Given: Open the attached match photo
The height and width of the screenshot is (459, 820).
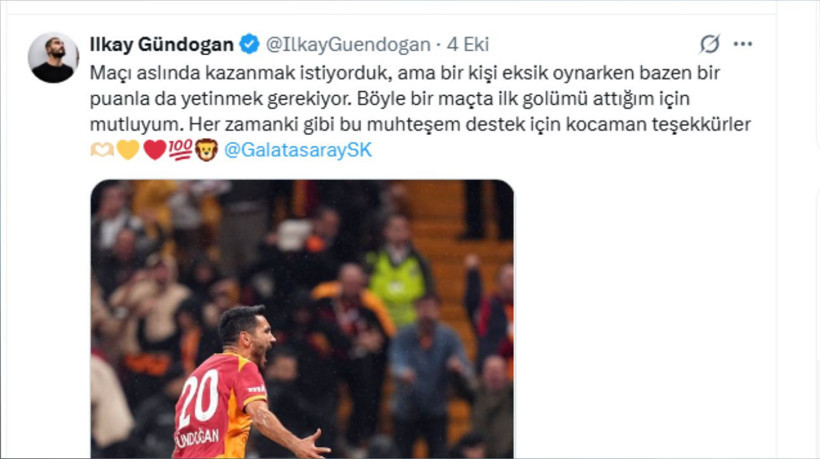Looking at the screenshot, I should tap(302, 319).
